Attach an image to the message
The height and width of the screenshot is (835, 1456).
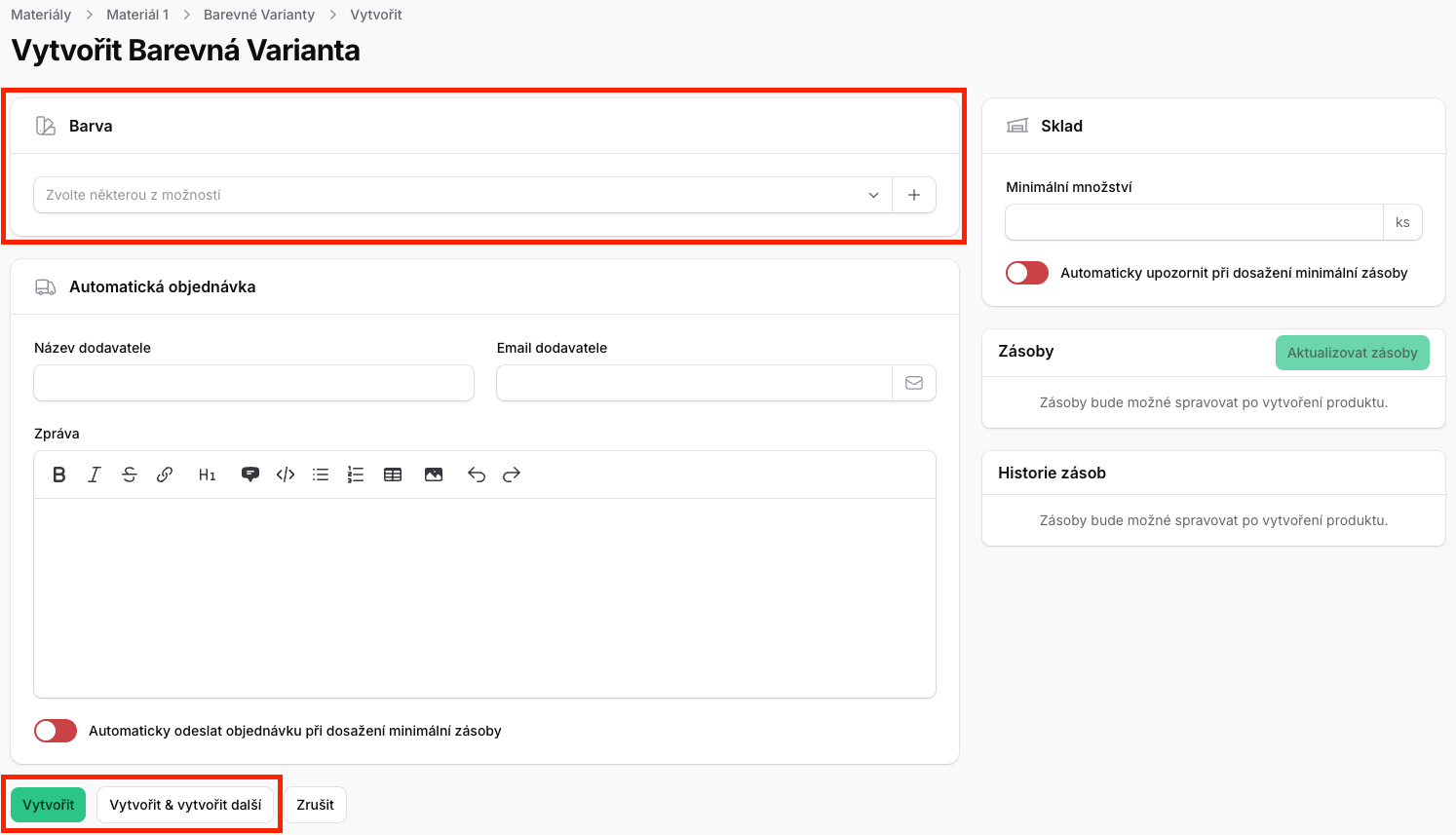(x=434, y=474)
